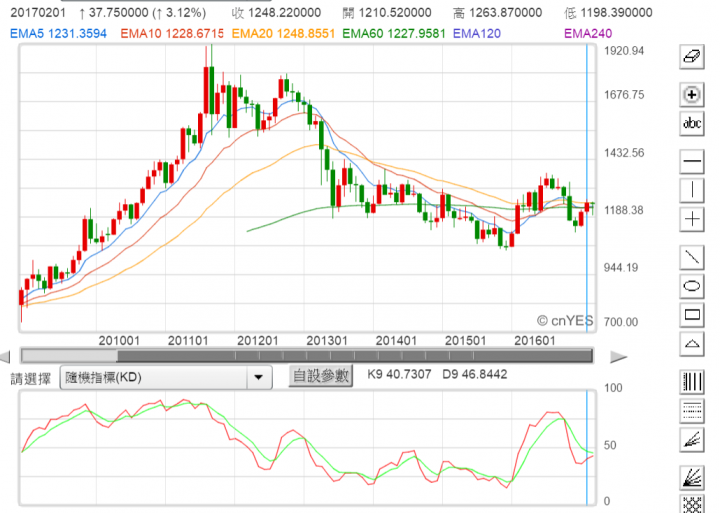This screenshot has width=720, height=513.
Task: Pick the fan lines tool
Action: [x=691, y=438]
